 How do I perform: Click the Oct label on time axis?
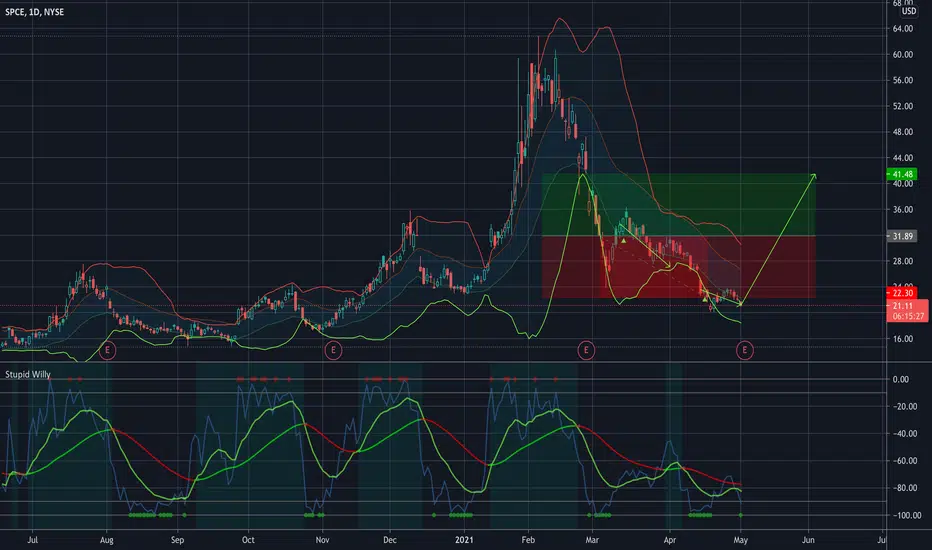tap(248, 540)
